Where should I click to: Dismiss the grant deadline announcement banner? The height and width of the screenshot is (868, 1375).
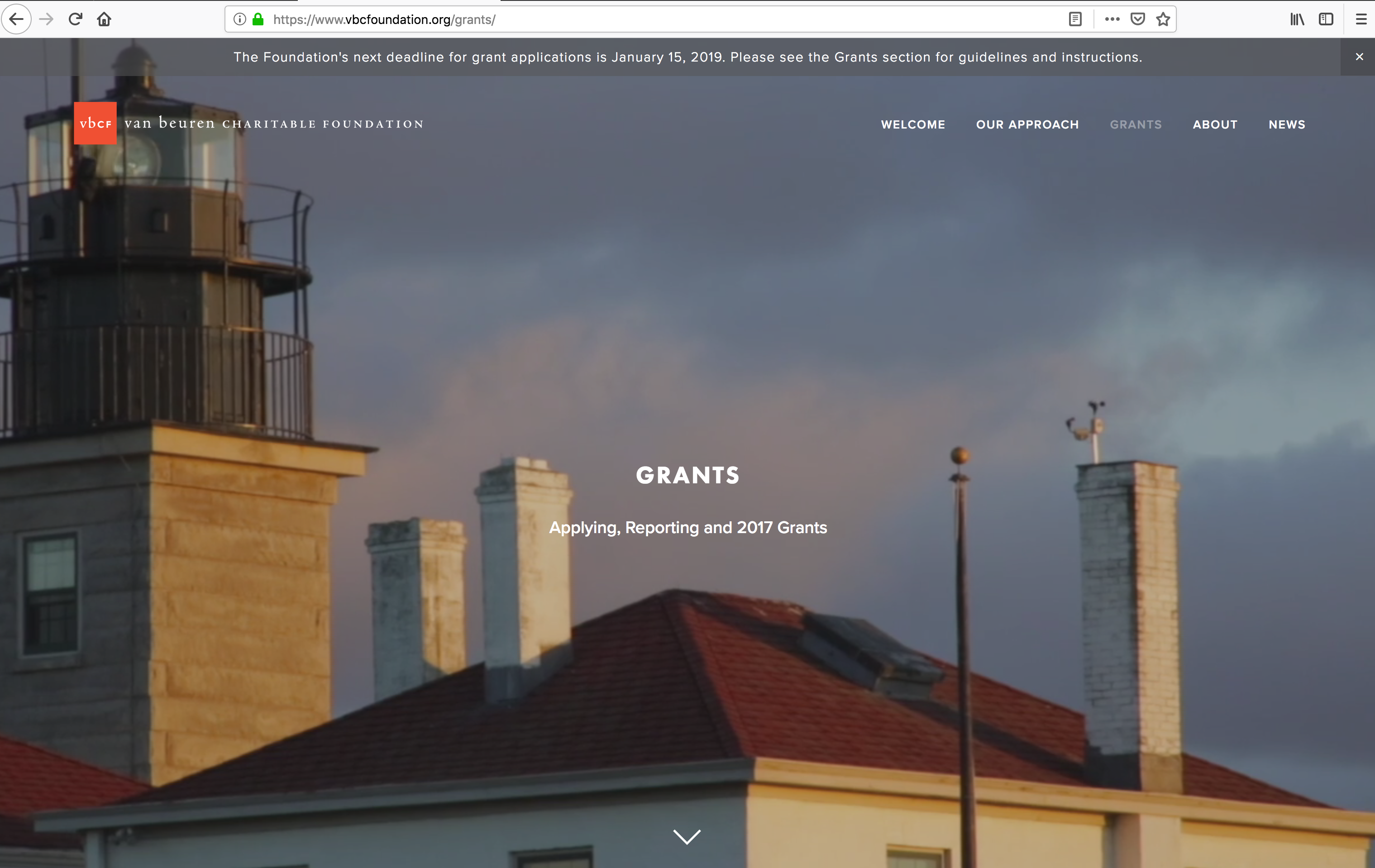1359,57
